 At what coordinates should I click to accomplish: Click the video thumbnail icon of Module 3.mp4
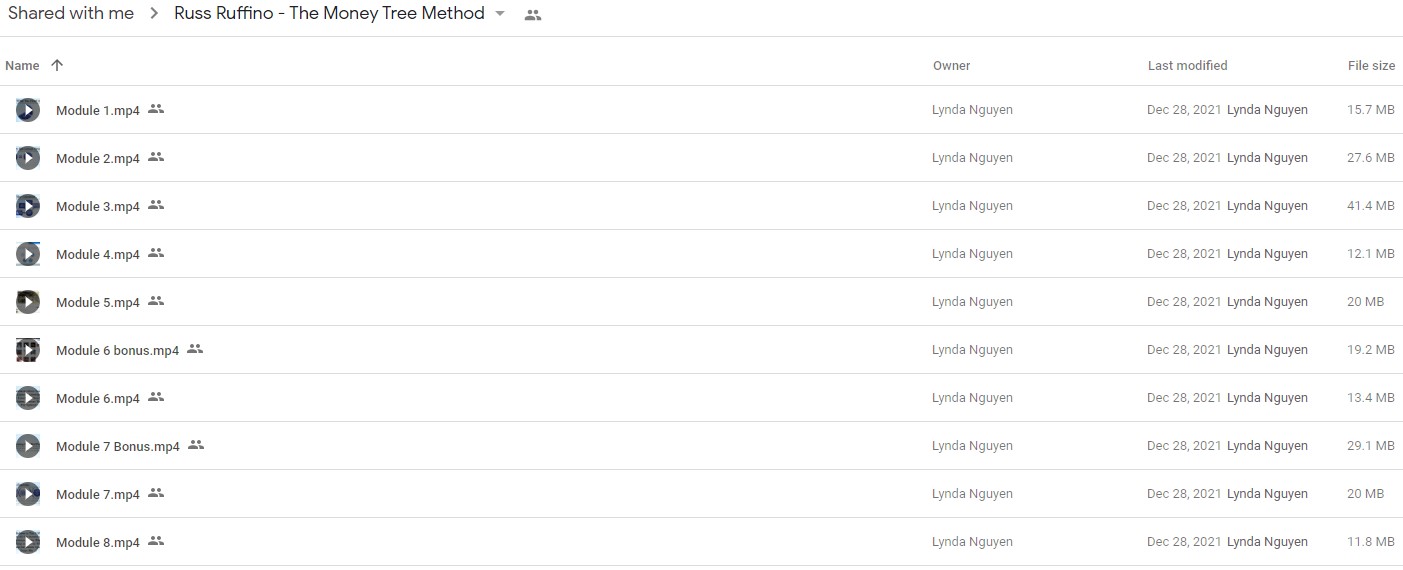pos(28,206)
